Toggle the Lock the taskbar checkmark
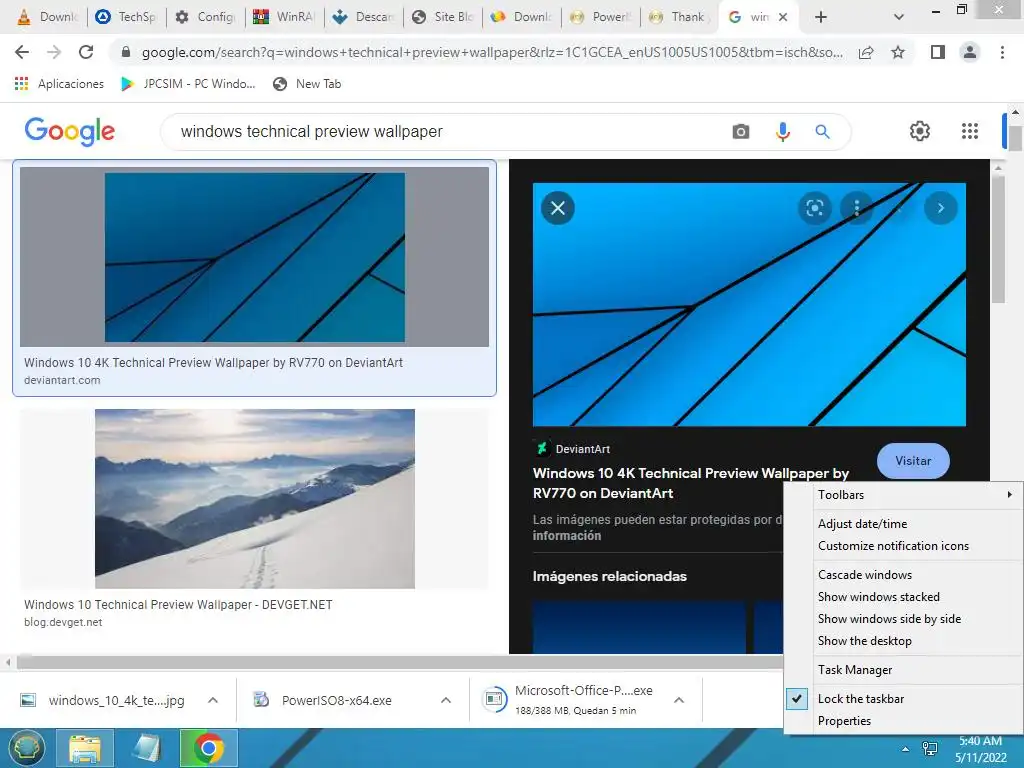The height and width of the screenshot is (768, 1024). pos(797,699)
